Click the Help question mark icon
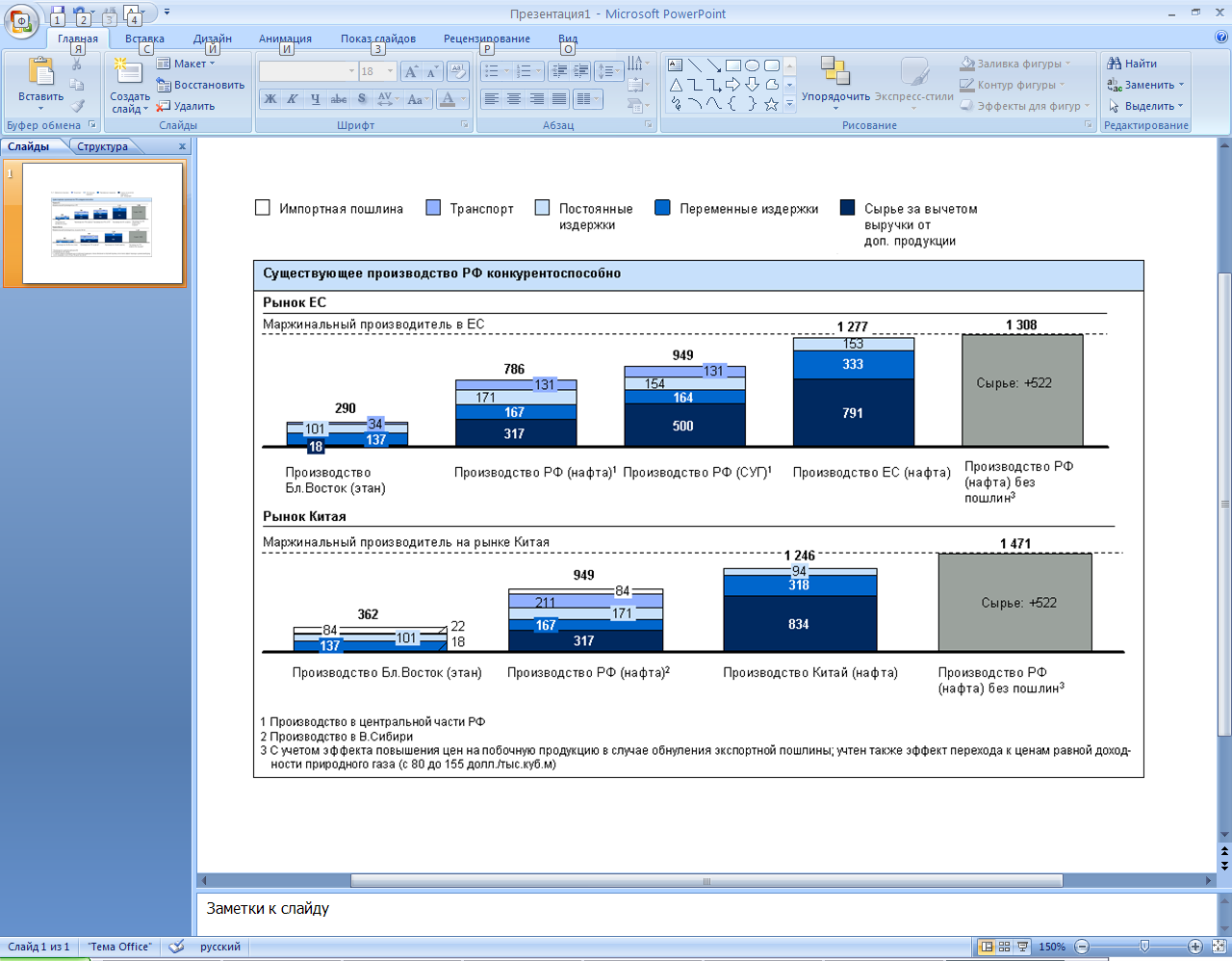The image size is (1232, 961). tap(1221, 38)
